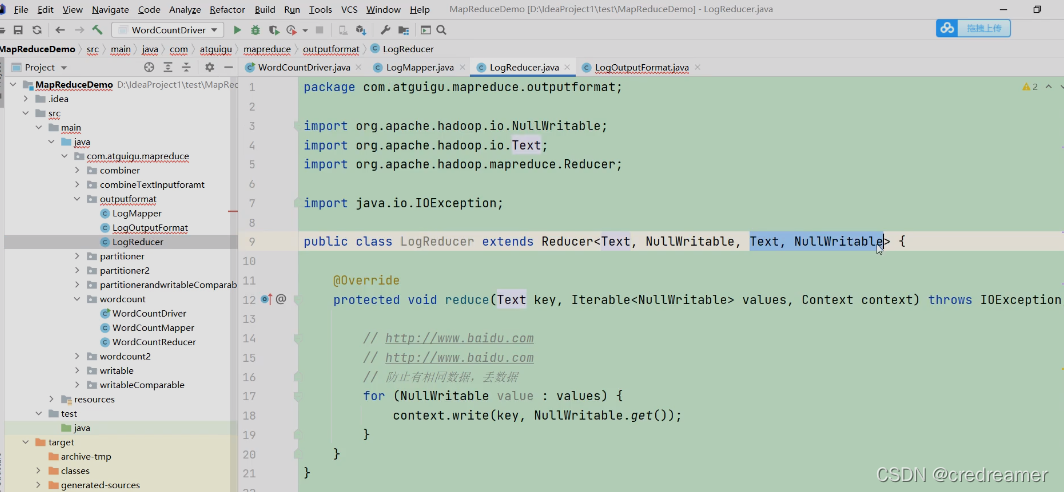Run with coverage using the shield icon
The height and width of the screenshot is (492, 1064).
(273, 30)
